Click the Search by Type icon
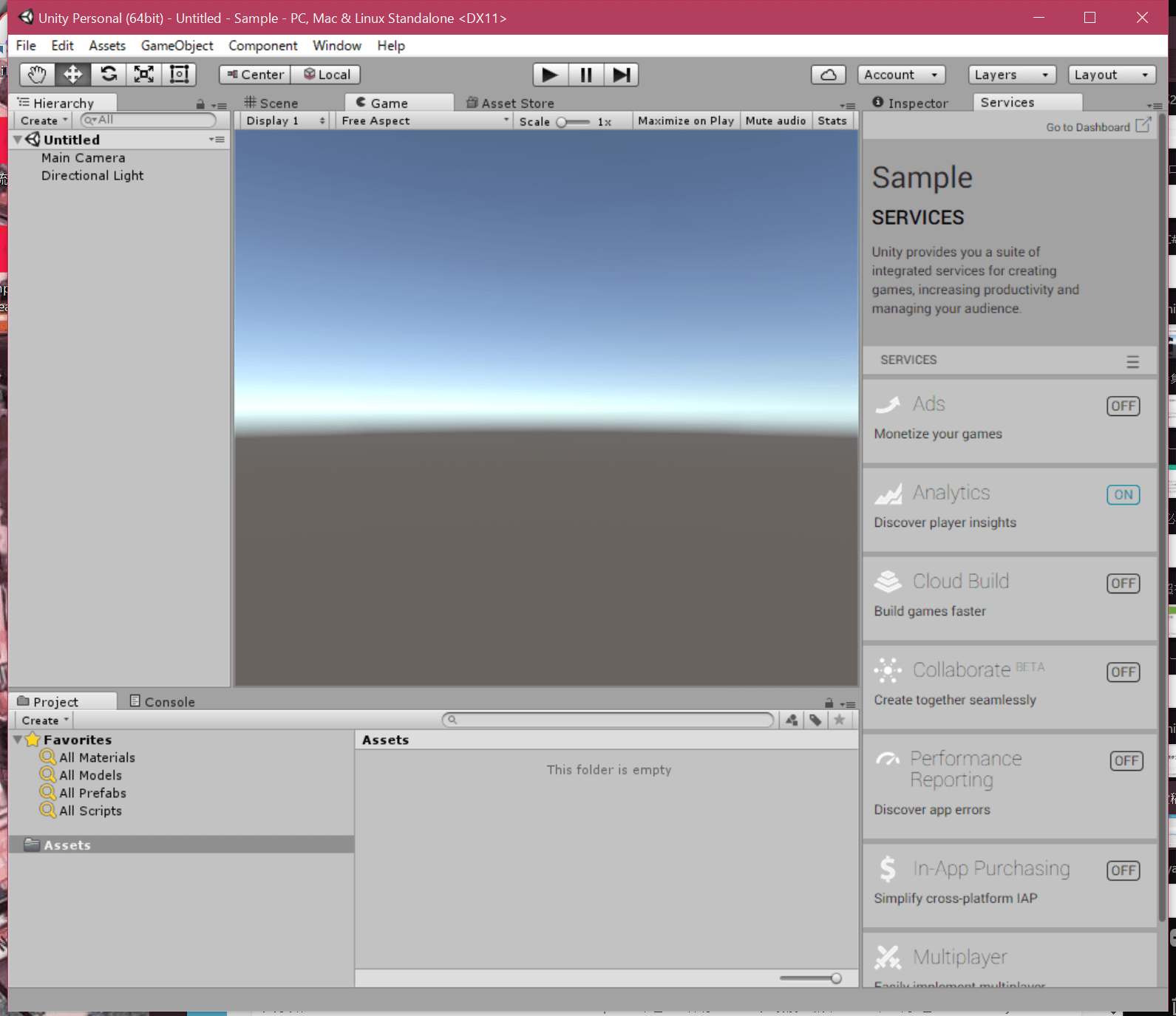Screen dimensions: 1176x1016 (792, 720)
